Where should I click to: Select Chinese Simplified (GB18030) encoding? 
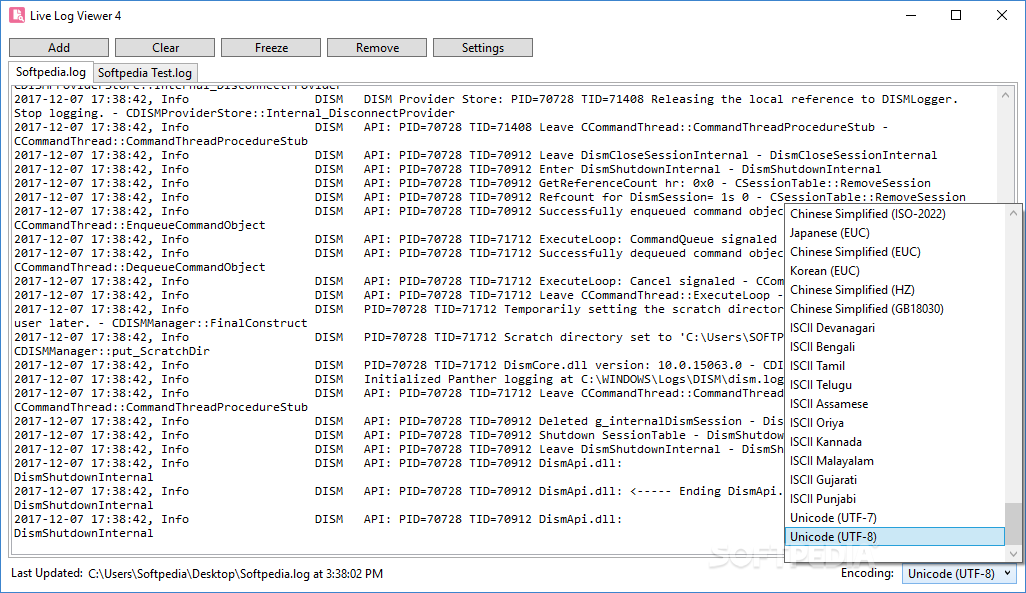coord(851,308)
